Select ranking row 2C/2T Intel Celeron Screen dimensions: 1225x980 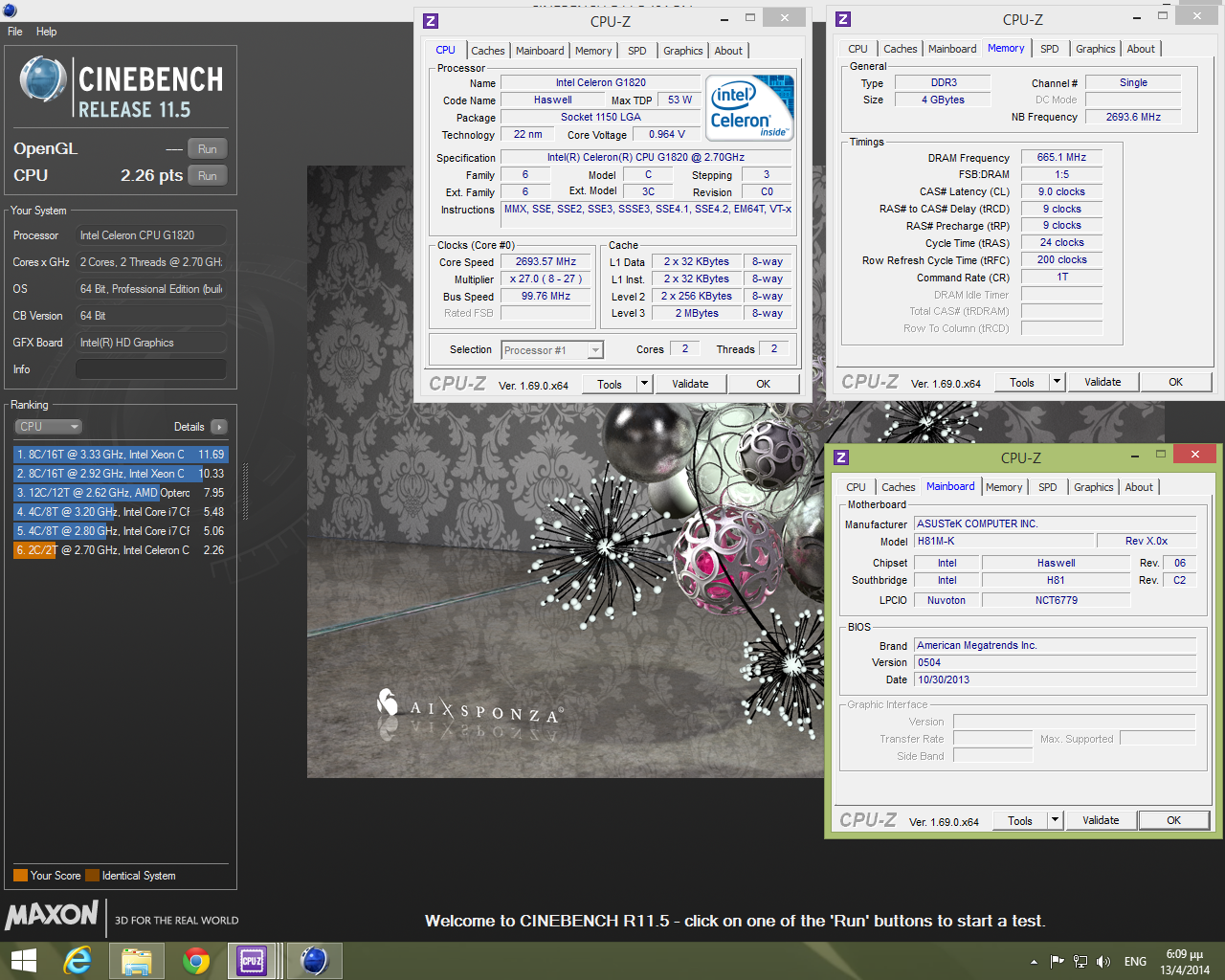click(121, 550)
